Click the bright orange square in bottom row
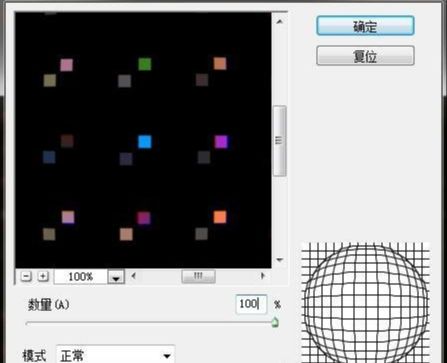 coord(220,217)
